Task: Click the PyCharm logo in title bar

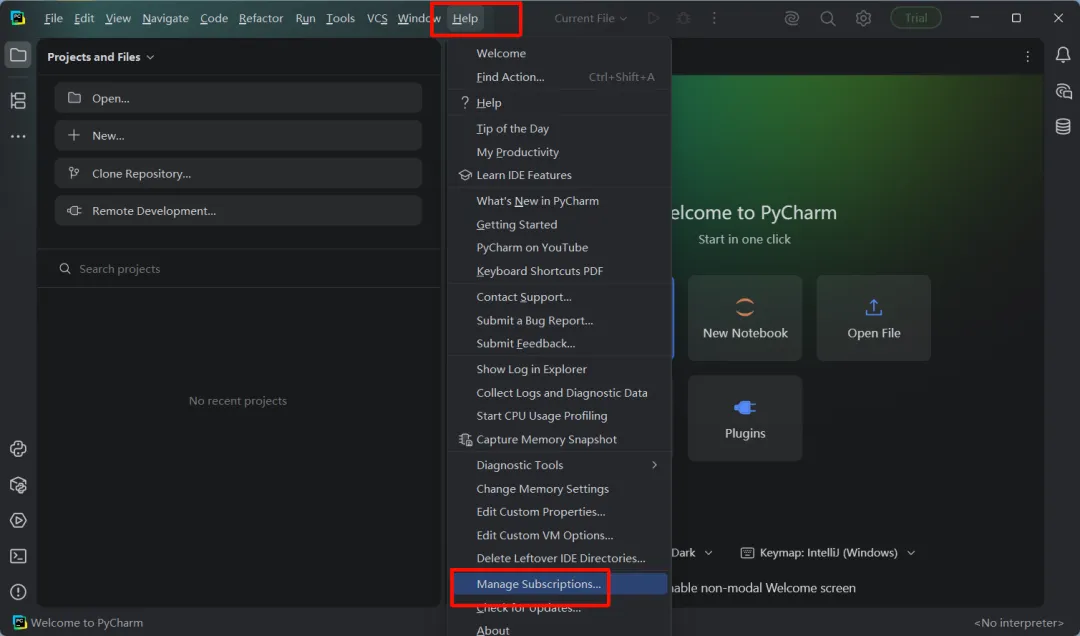Action: point(18,18)
